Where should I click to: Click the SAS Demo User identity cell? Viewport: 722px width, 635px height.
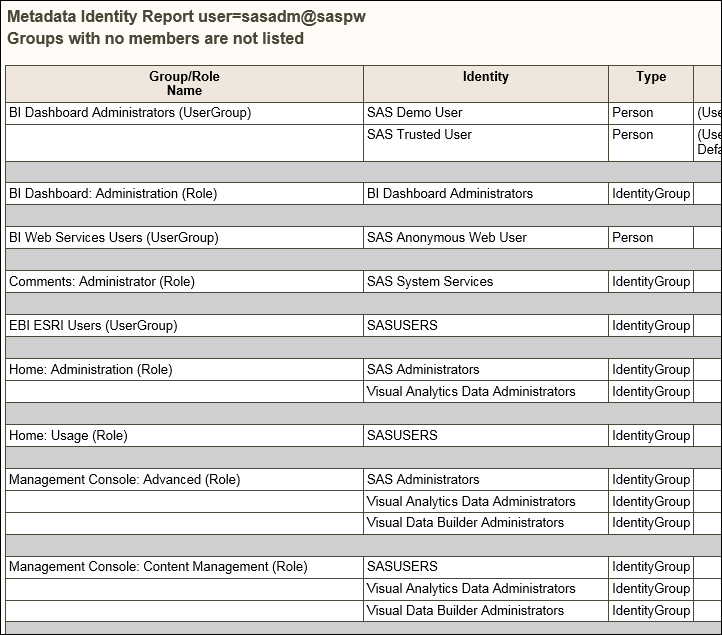pyautogui.click(x=414, y=113)
